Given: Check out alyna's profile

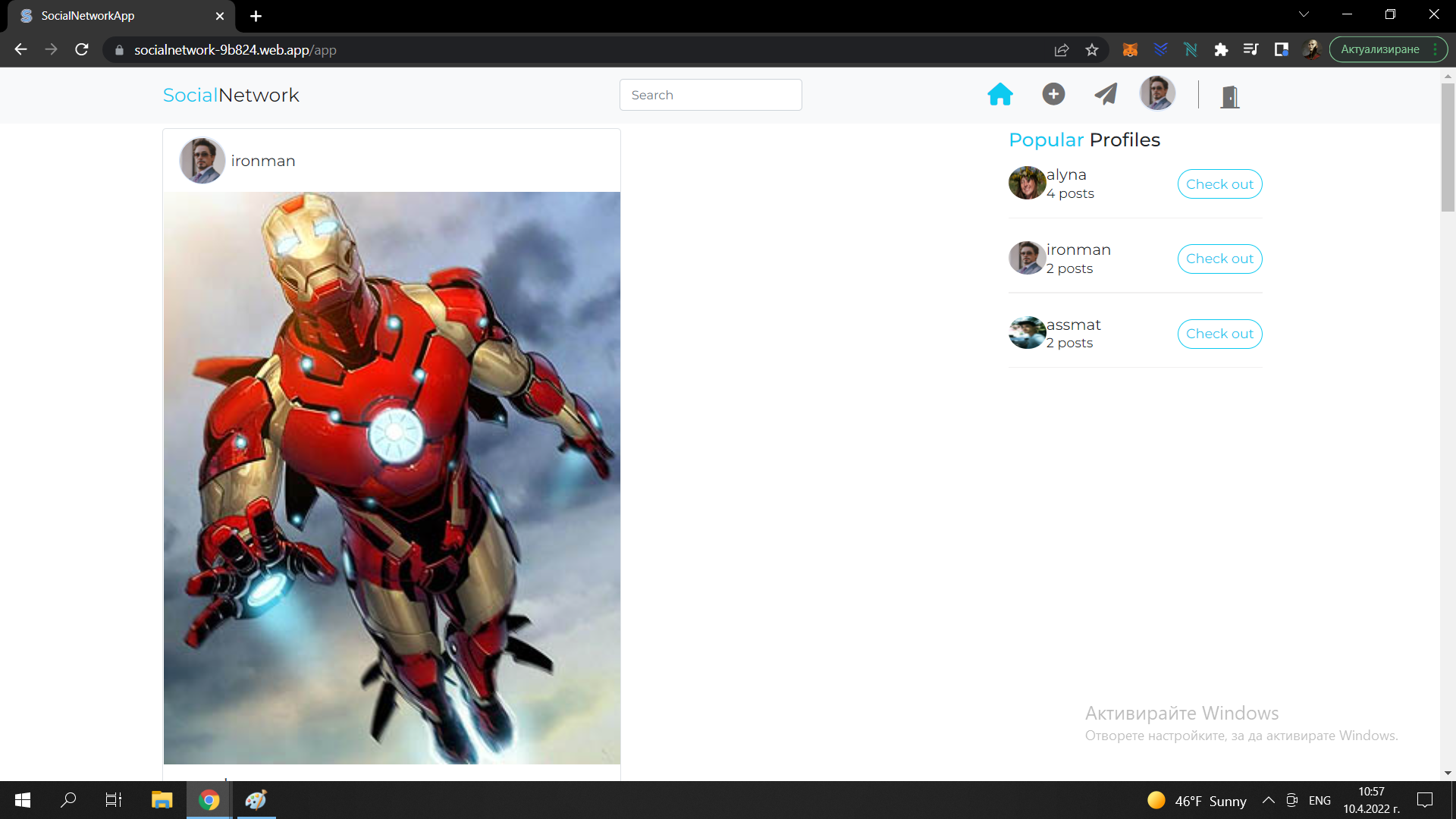Looking at the screenshot, I should click(1219, 184).
